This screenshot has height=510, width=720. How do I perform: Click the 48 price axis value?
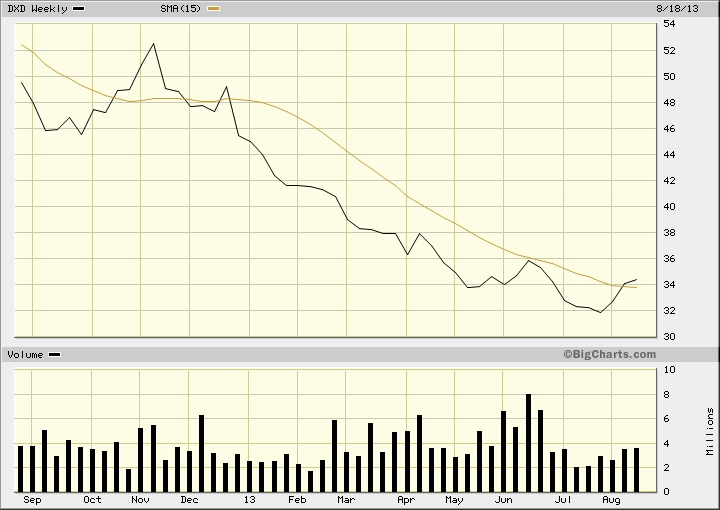click(669, 103)
